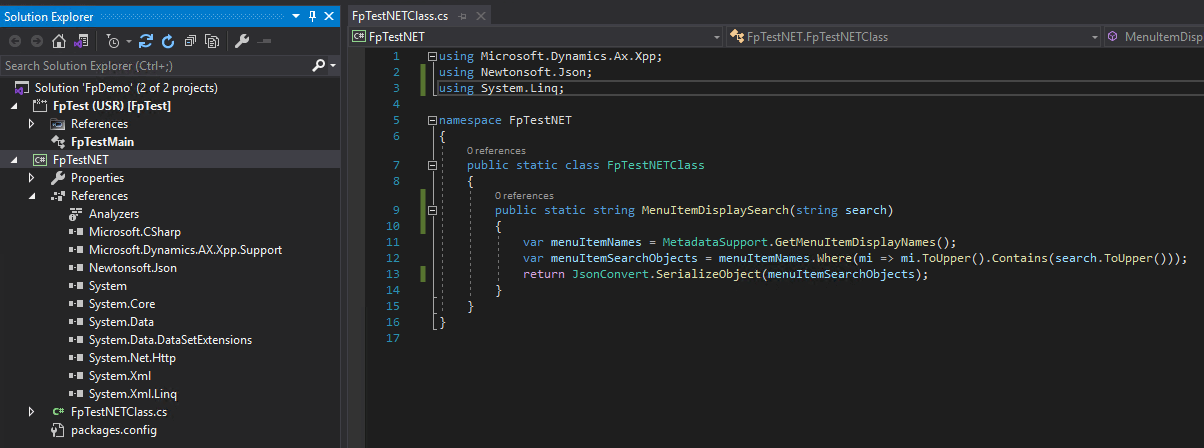Close the Solution Explorer panel

329,16
